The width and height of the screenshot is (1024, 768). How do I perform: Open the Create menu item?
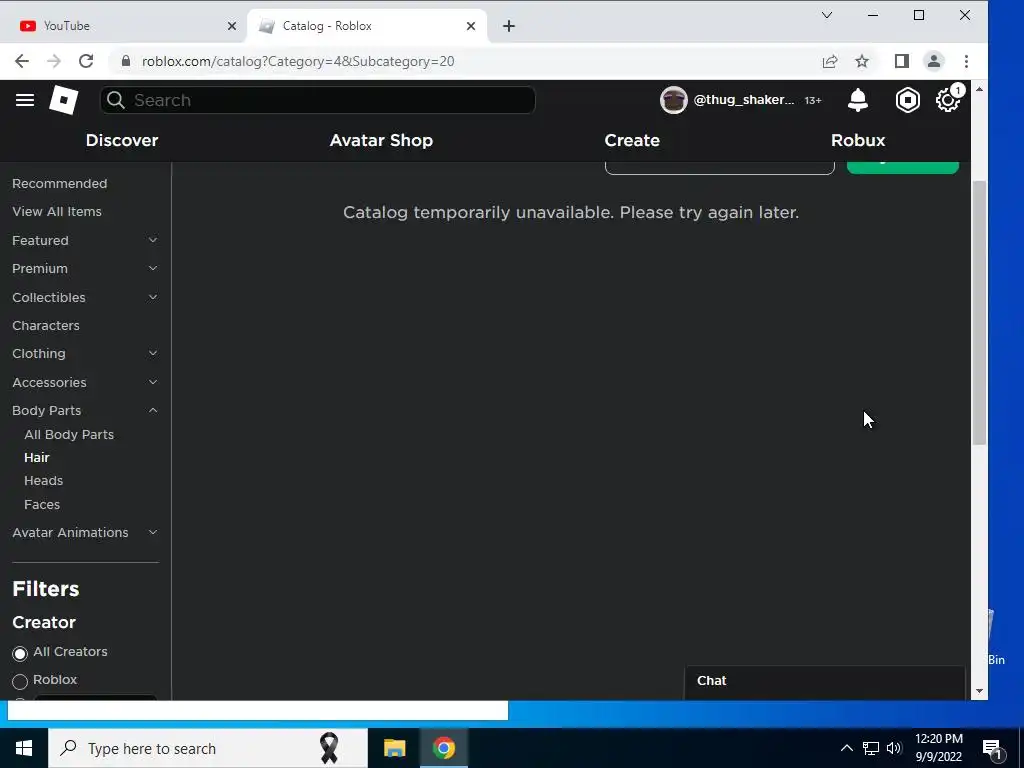click(x=632, y=140)
